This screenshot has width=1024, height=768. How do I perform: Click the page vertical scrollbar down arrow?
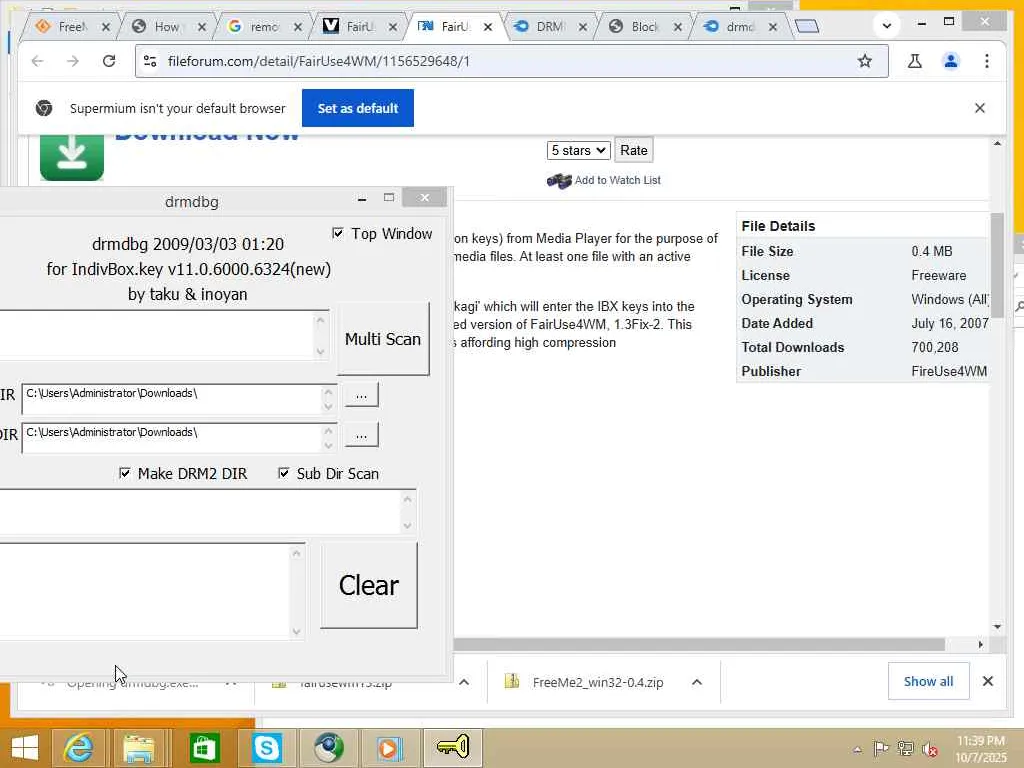pos(997,627)
